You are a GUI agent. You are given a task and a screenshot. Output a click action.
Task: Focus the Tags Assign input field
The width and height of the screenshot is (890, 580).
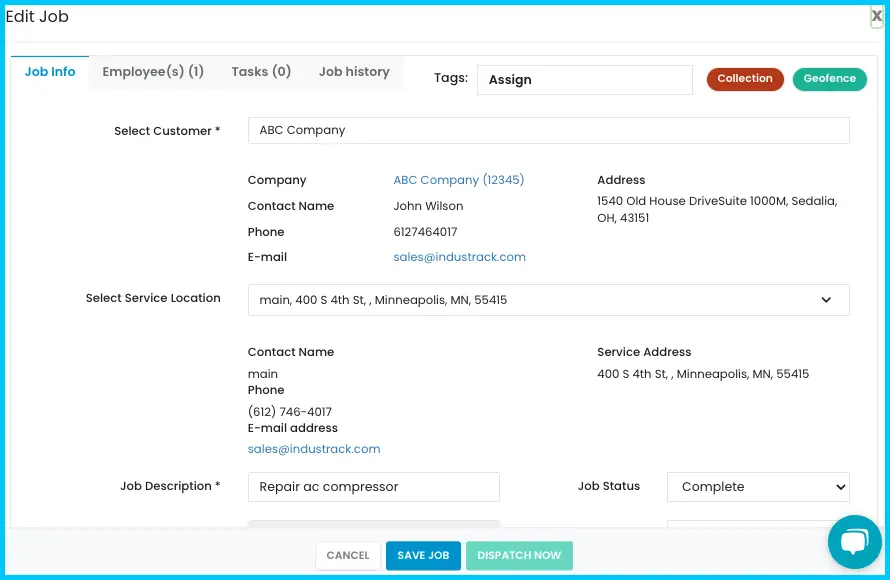(585, 80)
